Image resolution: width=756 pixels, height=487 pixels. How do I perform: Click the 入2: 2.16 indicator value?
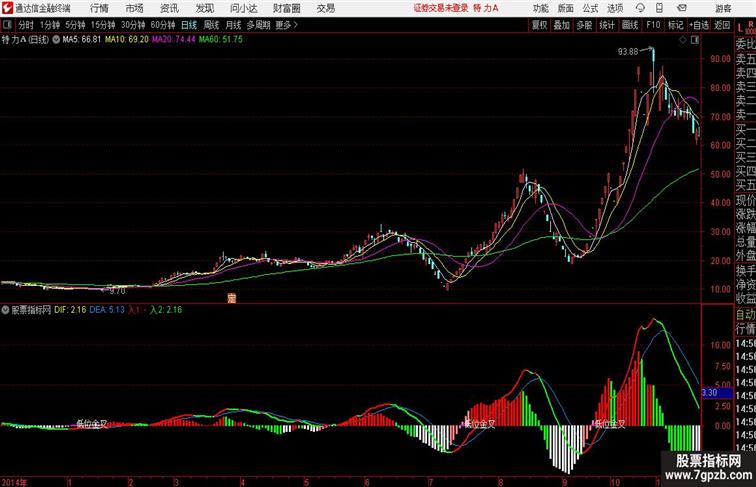[166, 310]
